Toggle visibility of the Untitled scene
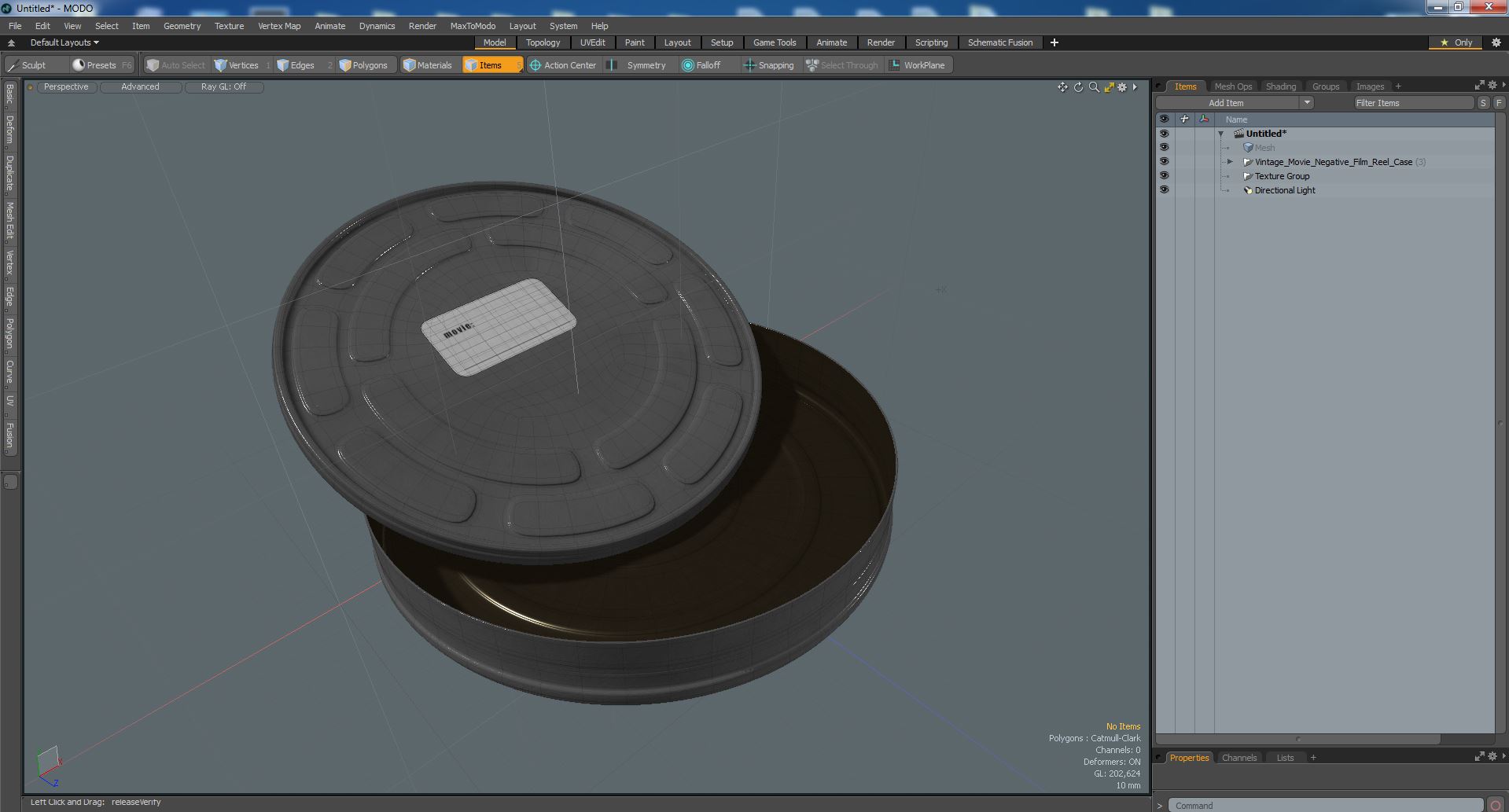This screenshot has width=1509, height=812. [1164, 134]
